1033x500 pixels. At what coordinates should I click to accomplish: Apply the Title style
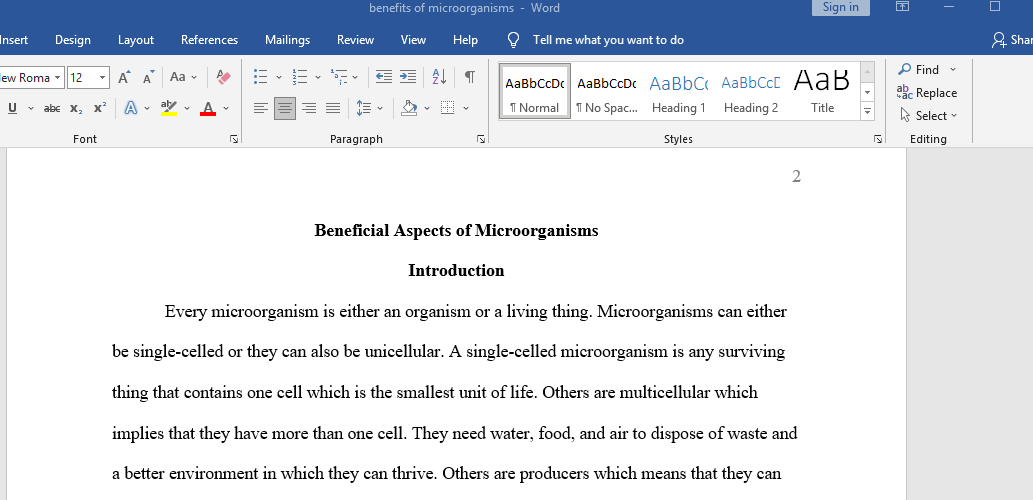point(822,92)
